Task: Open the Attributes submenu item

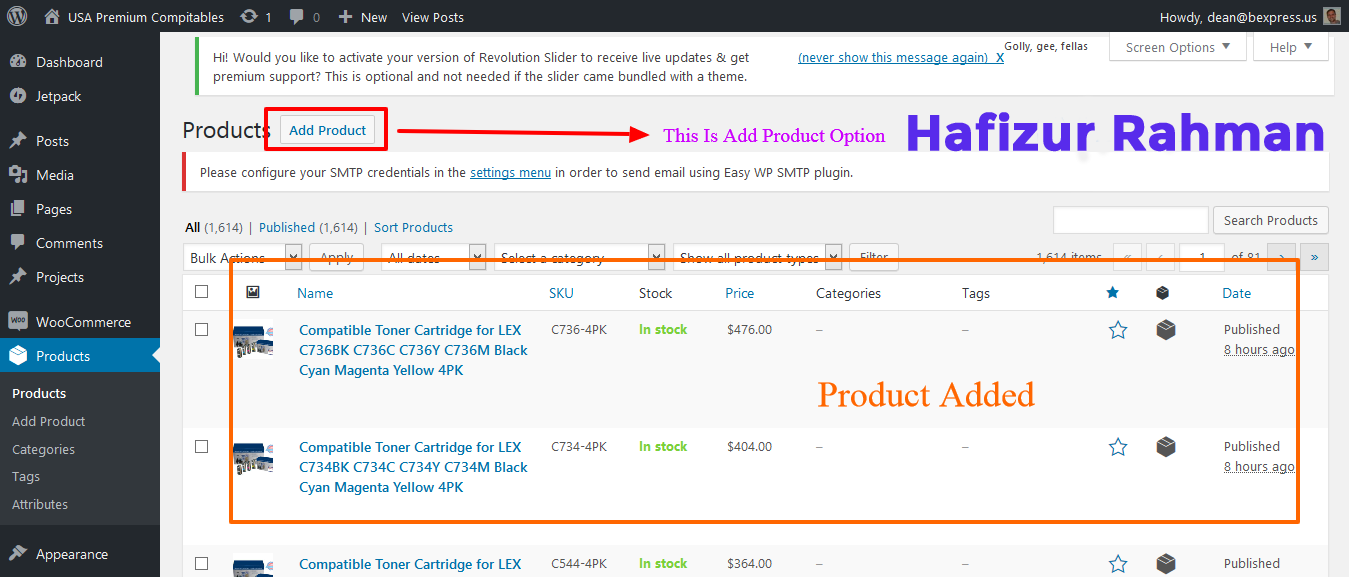Action: (x=40, y=504)
